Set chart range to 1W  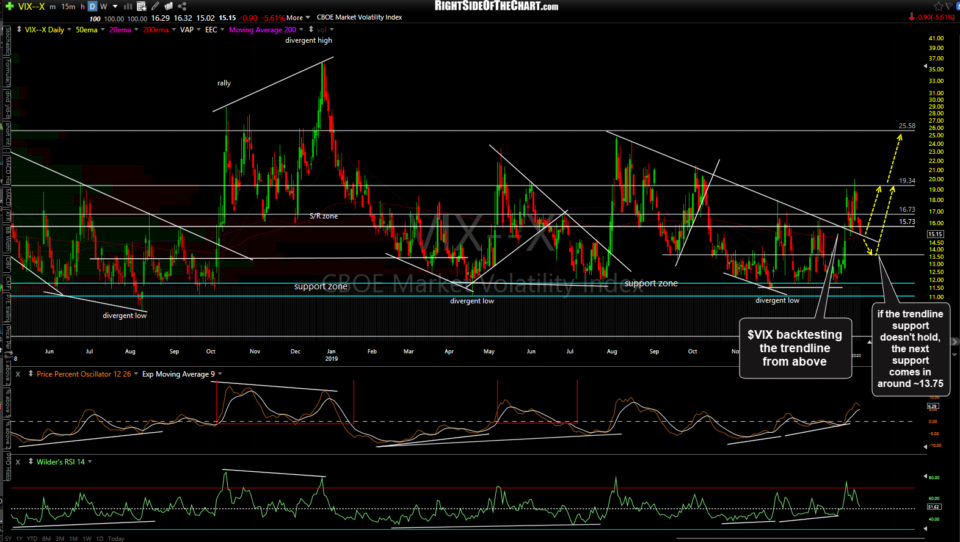coord(87,538)
